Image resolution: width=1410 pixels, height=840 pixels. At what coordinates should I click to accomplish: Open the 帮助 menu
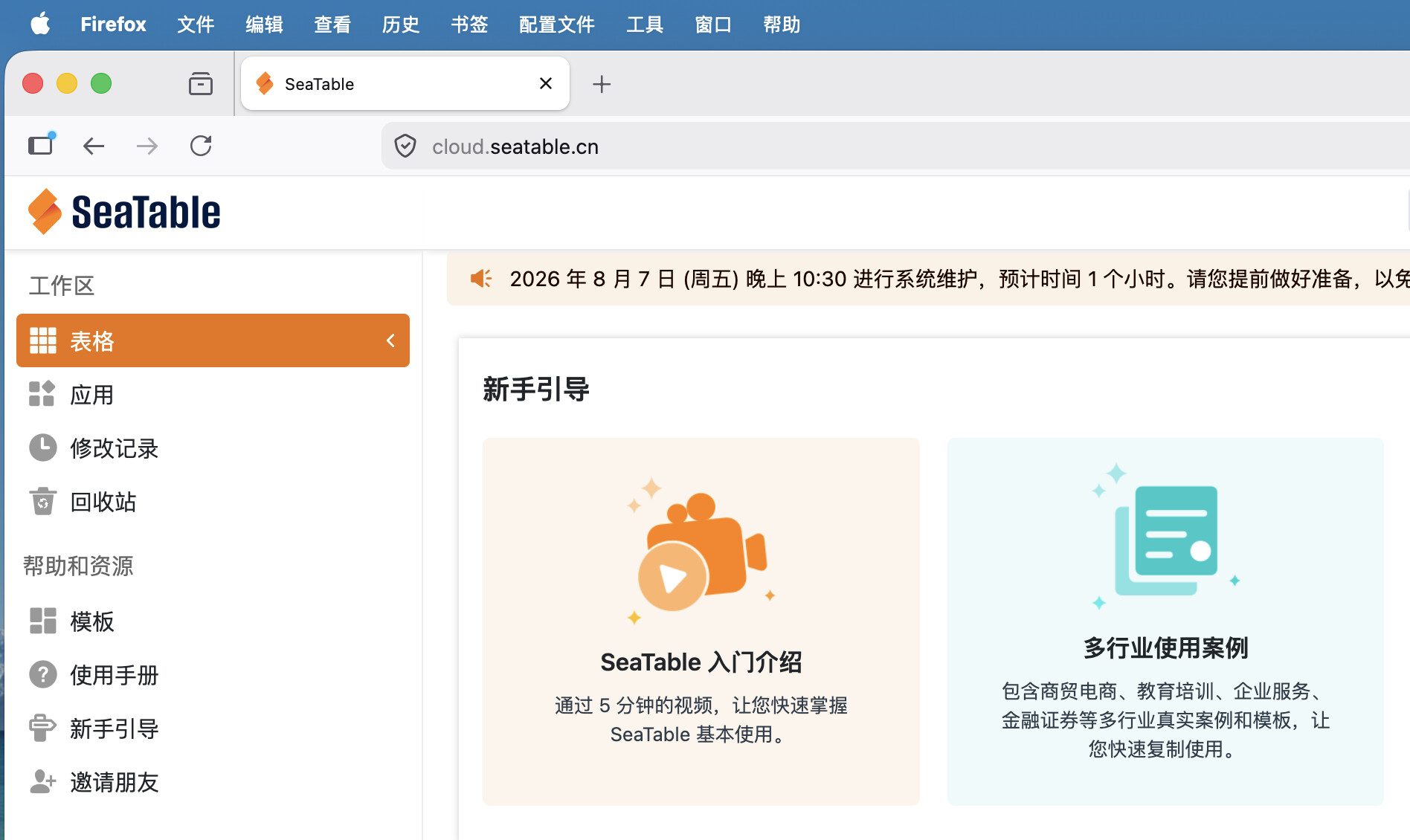point(782,25)
